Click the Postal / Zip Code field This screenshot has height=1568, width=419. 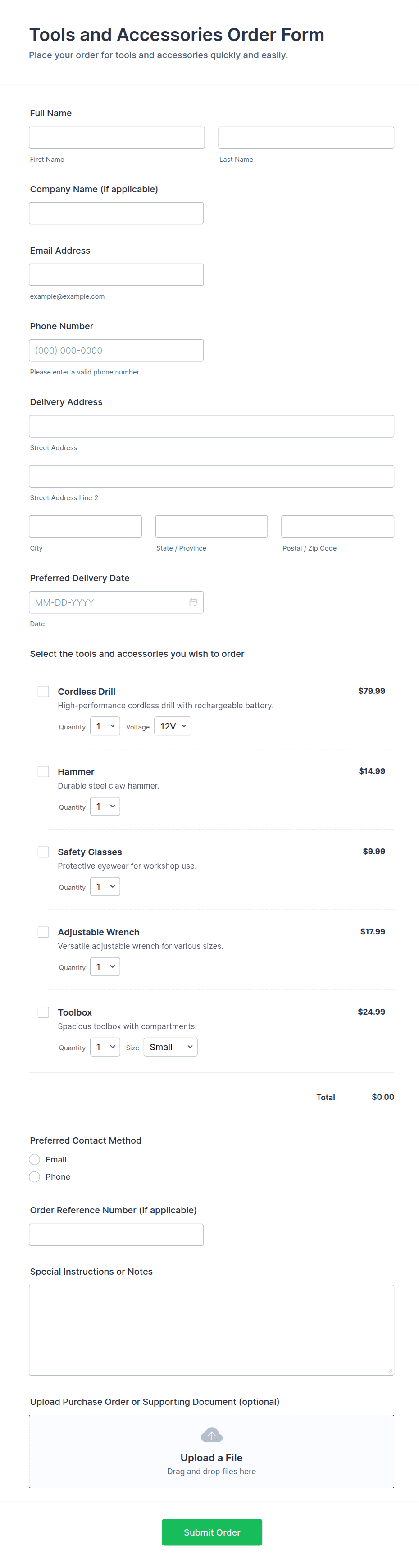(x=337, y=527)
